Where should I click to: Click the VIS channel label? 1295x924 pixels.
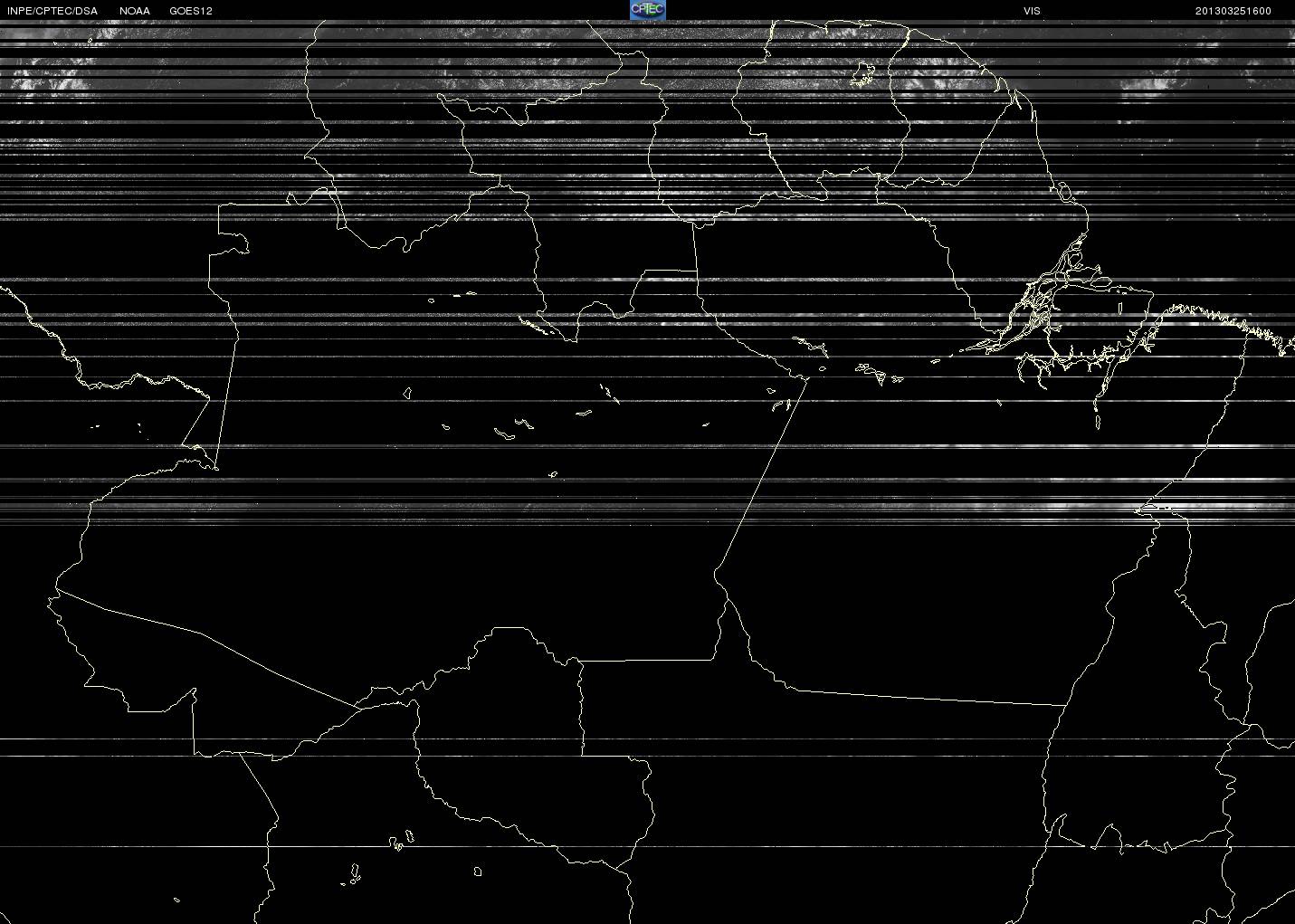(x=1032, y=11)
